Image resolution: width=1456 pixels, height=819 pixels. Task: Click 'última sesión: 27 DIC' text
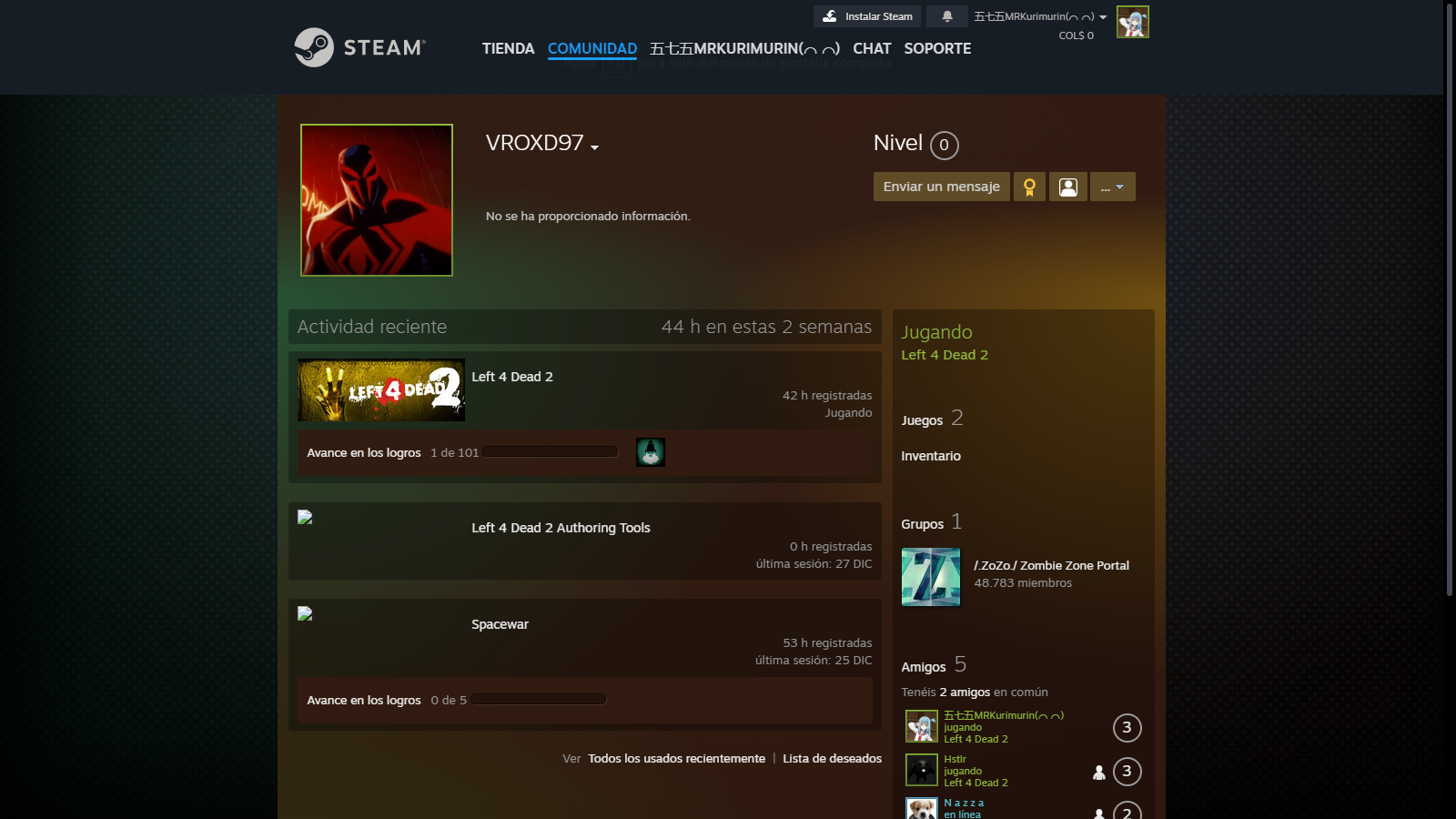coord(814,564)
